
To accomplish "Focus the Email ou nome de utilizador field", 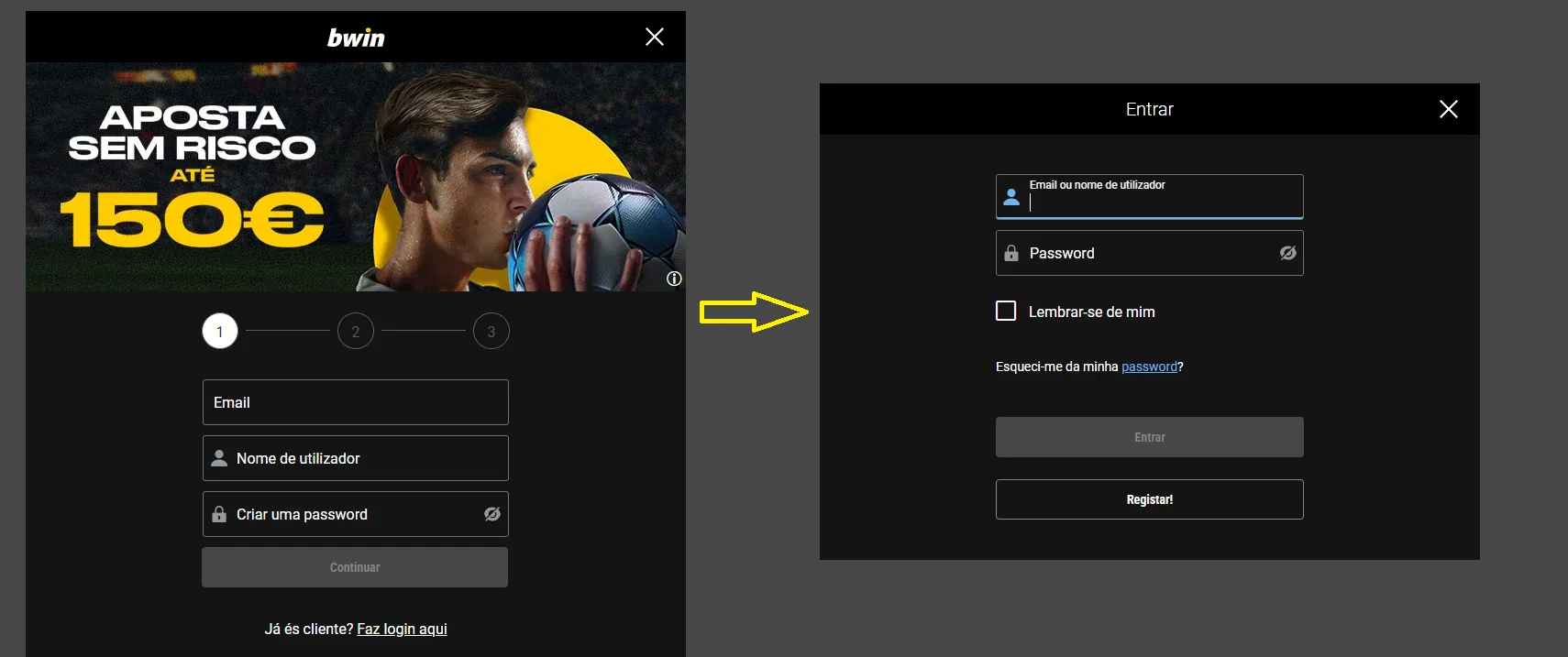I will point(1150,196).
